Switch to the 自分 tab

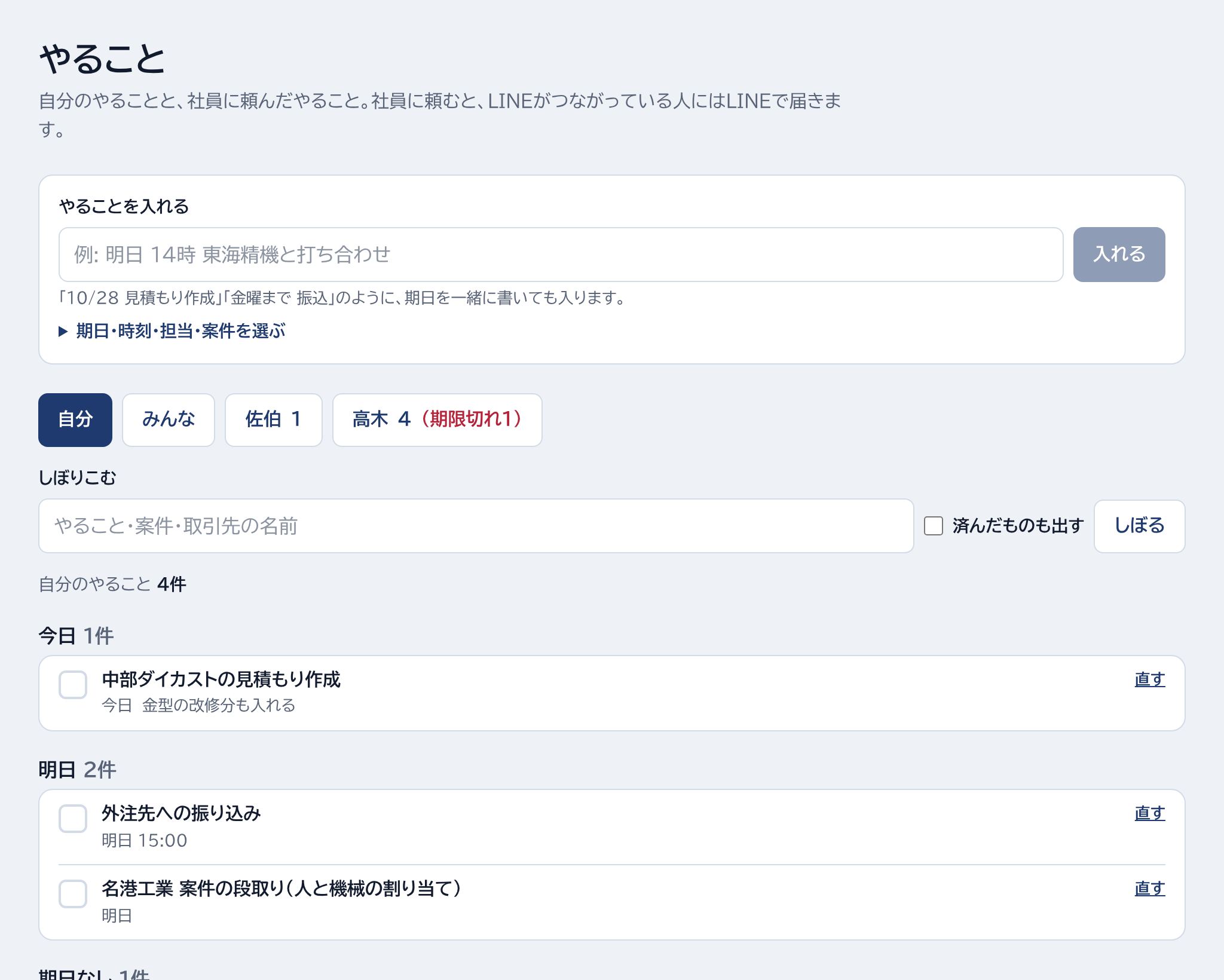point(75,419)
